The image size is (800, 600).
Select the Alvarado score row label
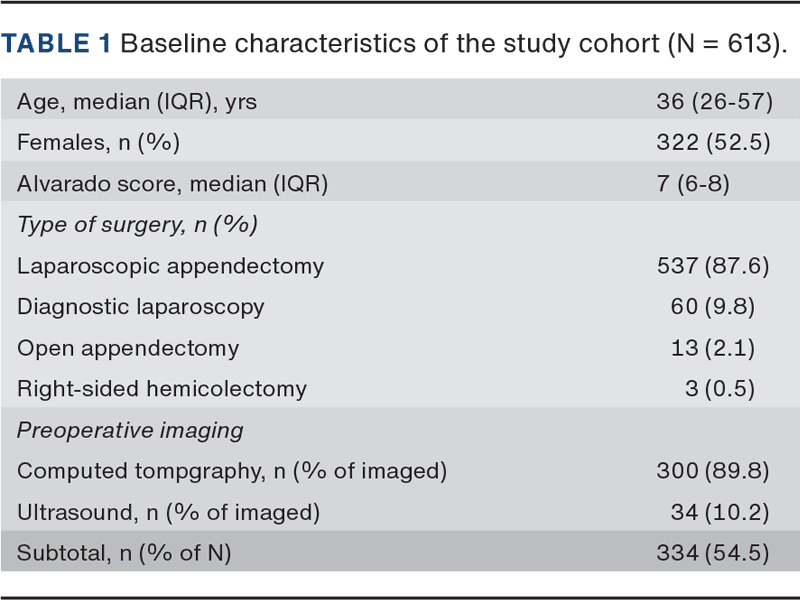tap(172, 184)
